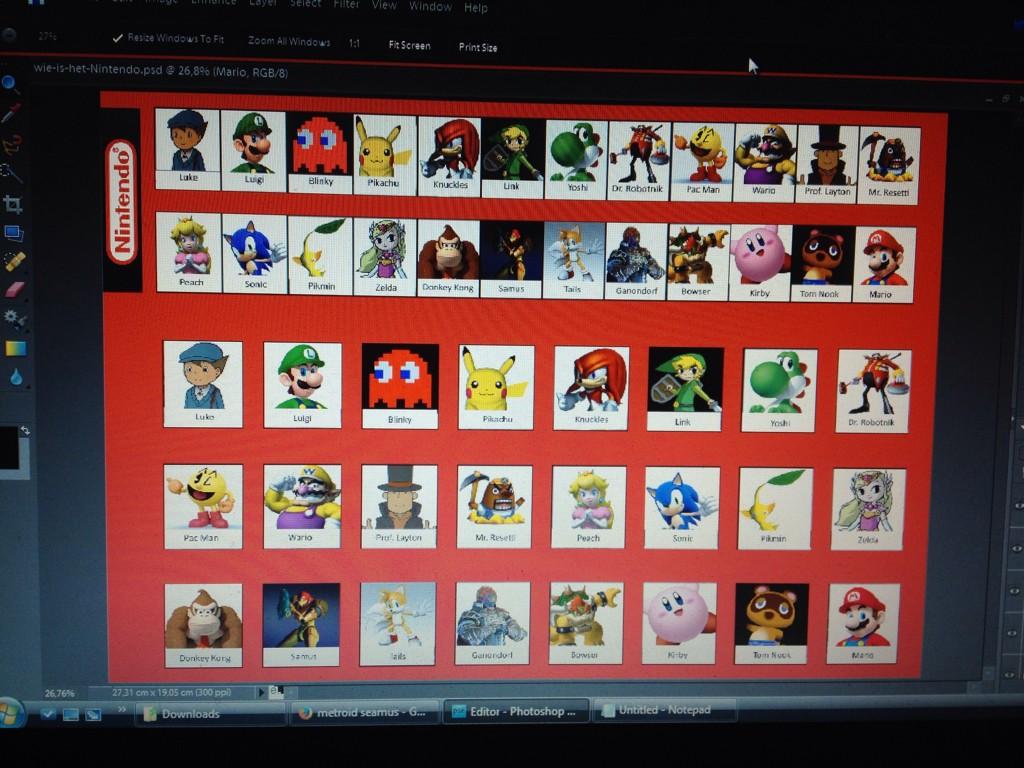The width and height of the screenshot is (1024, 768).
Task: Click the Windows Start orb
Action: click(x=11, y=712)
